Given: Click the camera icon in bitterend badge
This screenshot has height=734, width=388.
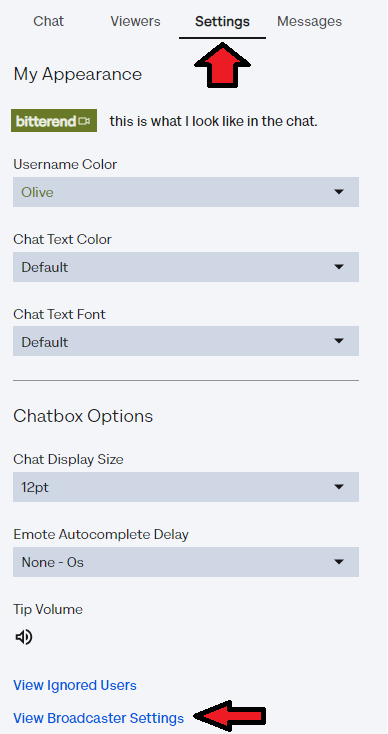Looking at the screenshot, I should (84, 121).
